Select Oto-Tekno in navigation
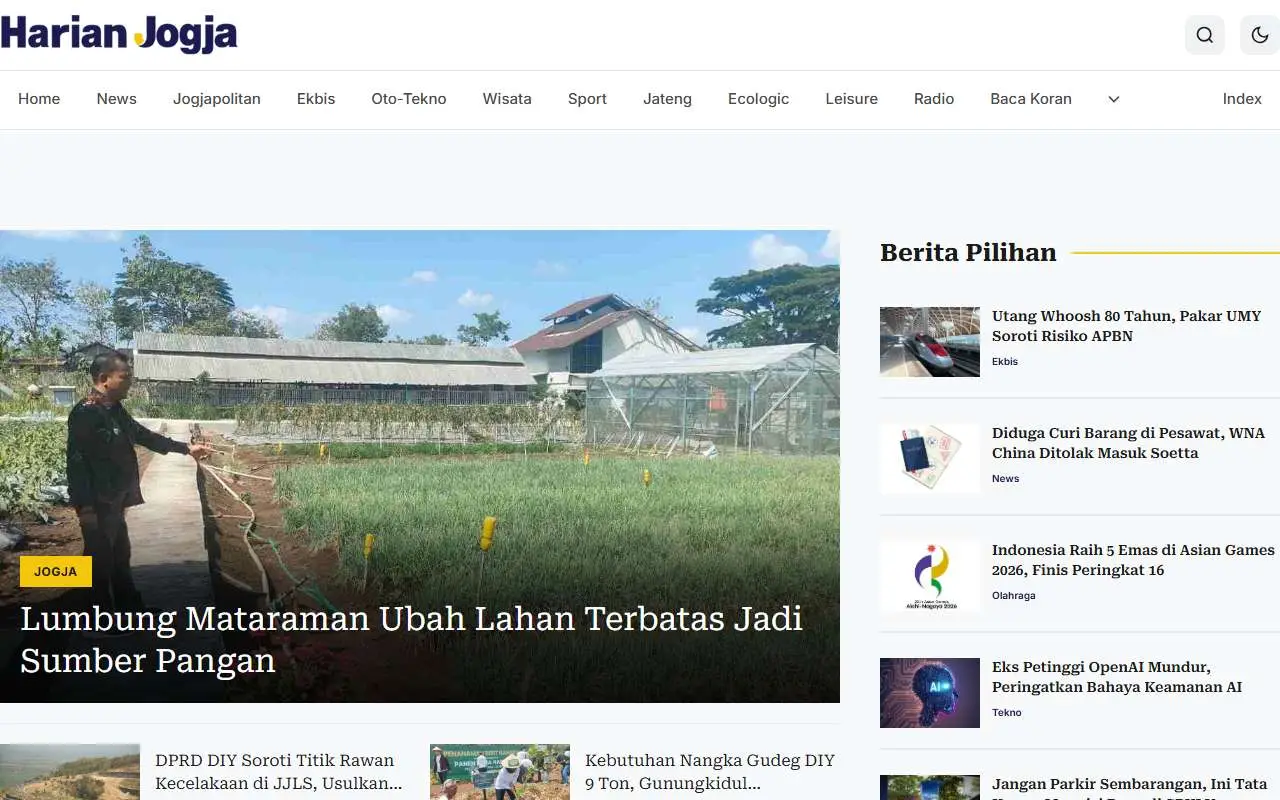Viewport: 1280px width, 800px height. [x=408, y=99]
